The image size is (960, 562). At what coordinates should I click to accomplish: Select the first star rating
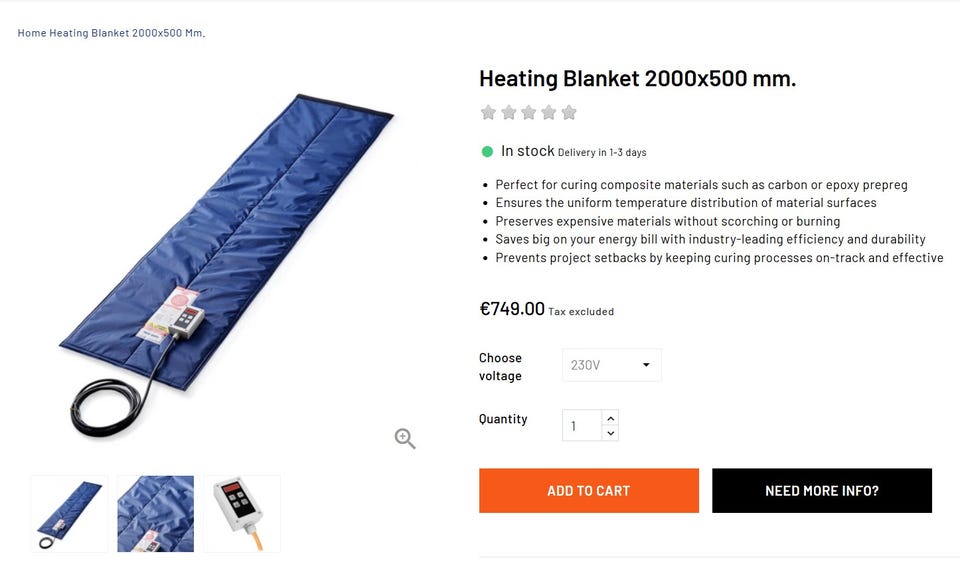488,113
